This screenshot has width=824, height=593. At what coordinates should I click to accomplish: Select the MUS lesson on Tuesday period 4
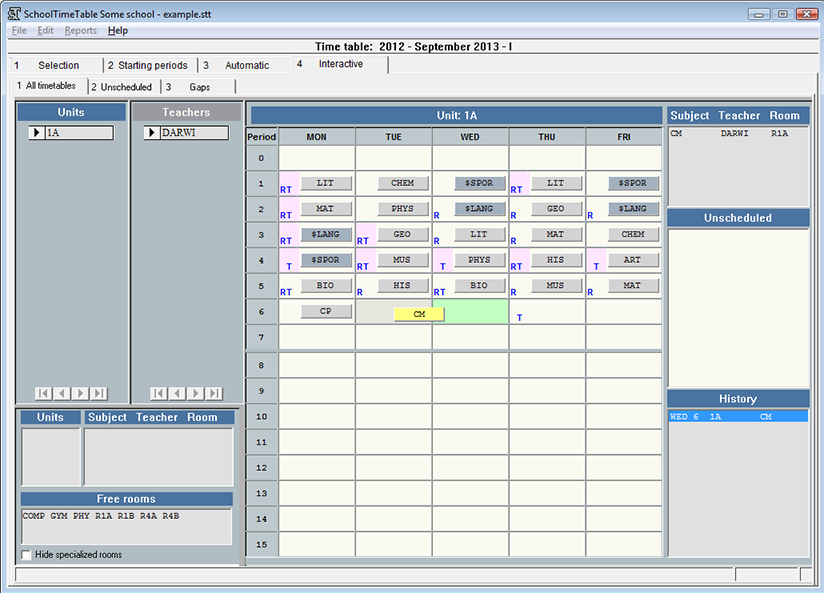[403, 260]
